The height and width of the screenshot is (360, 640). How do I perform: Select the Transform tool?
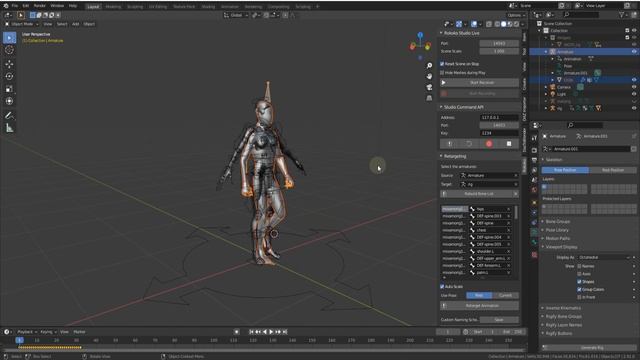click(9, 101)
